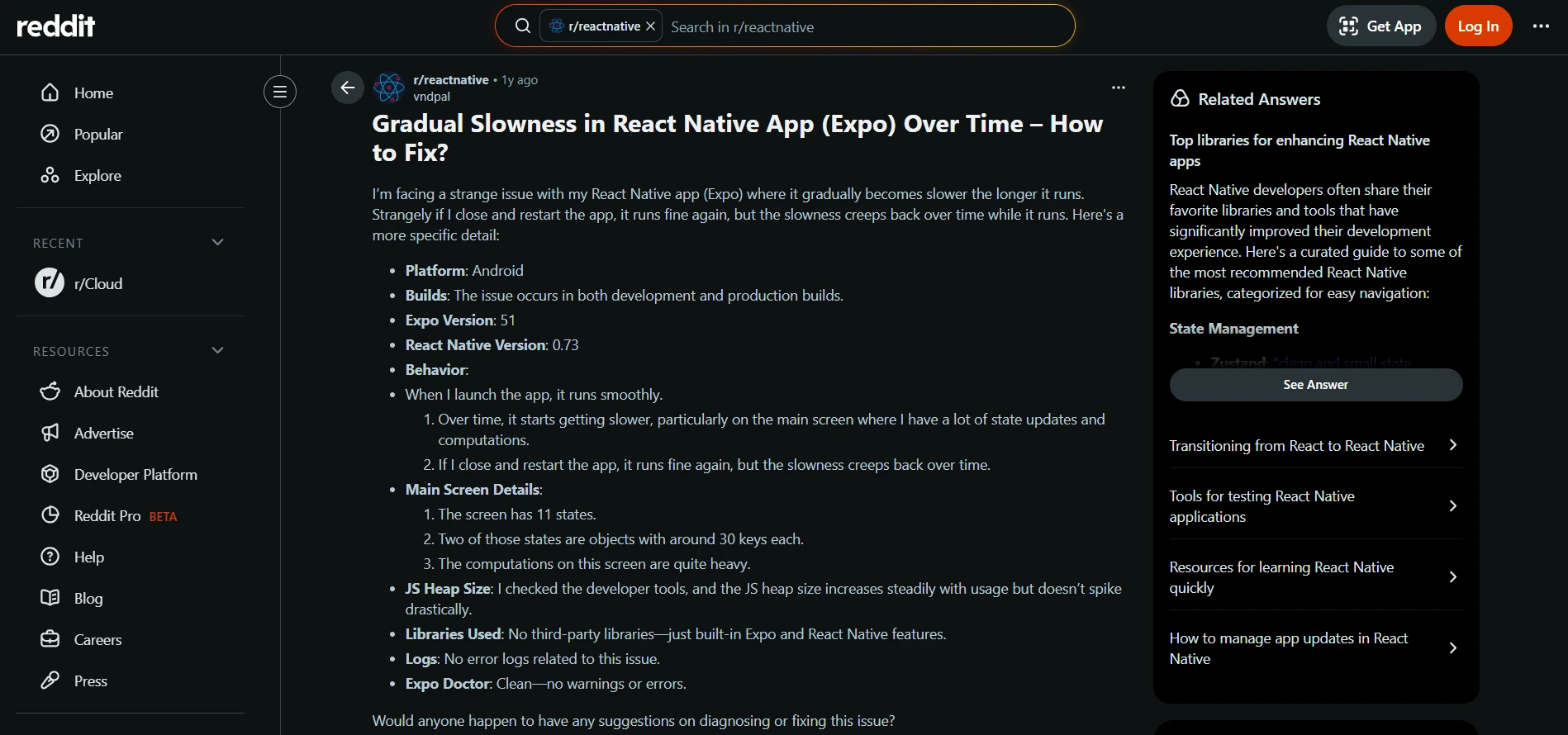Go back using the arrow button
The image size is (1568, 735).
[347, 88]
